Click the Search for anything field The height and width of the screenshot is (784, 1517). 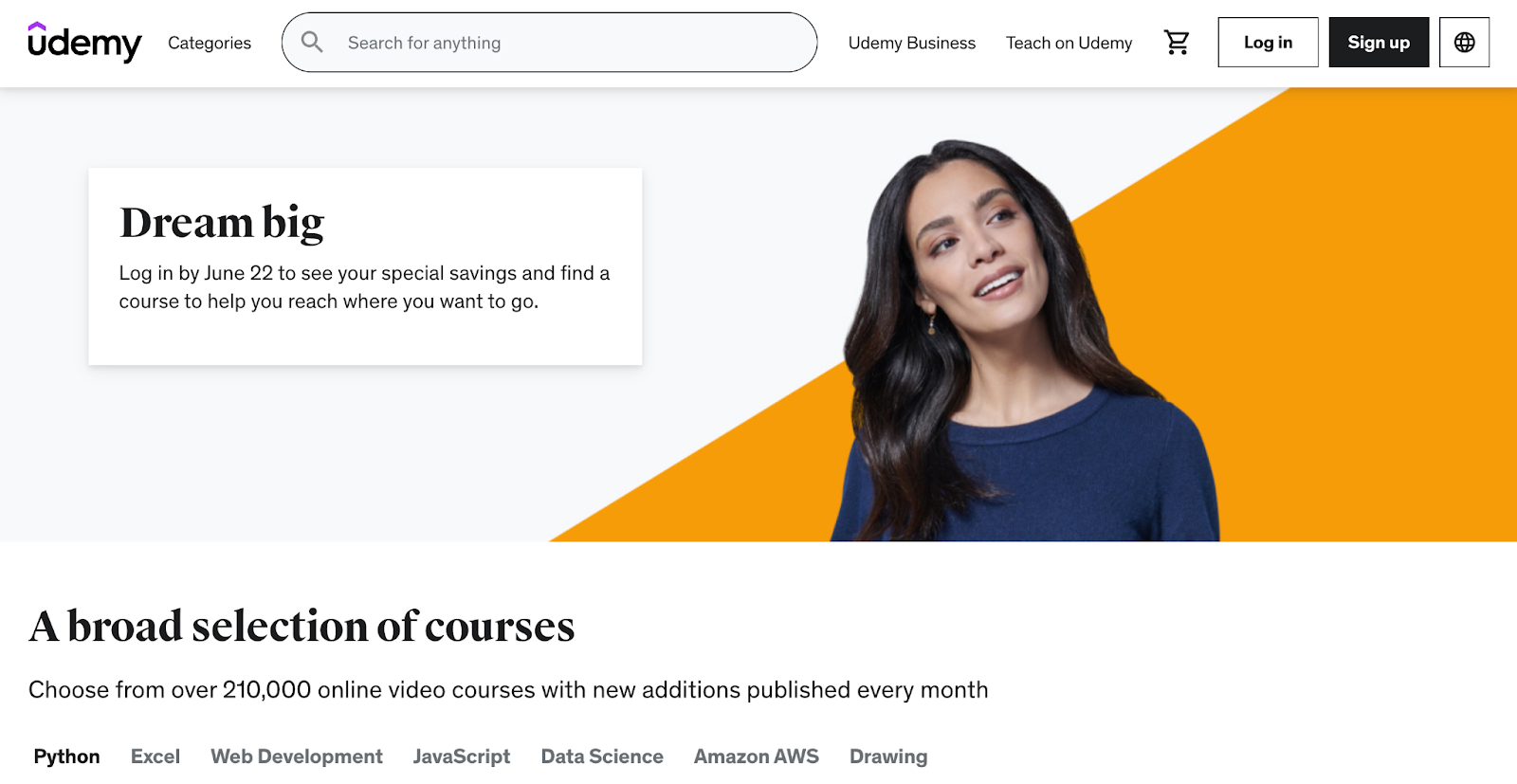point(549,43)
